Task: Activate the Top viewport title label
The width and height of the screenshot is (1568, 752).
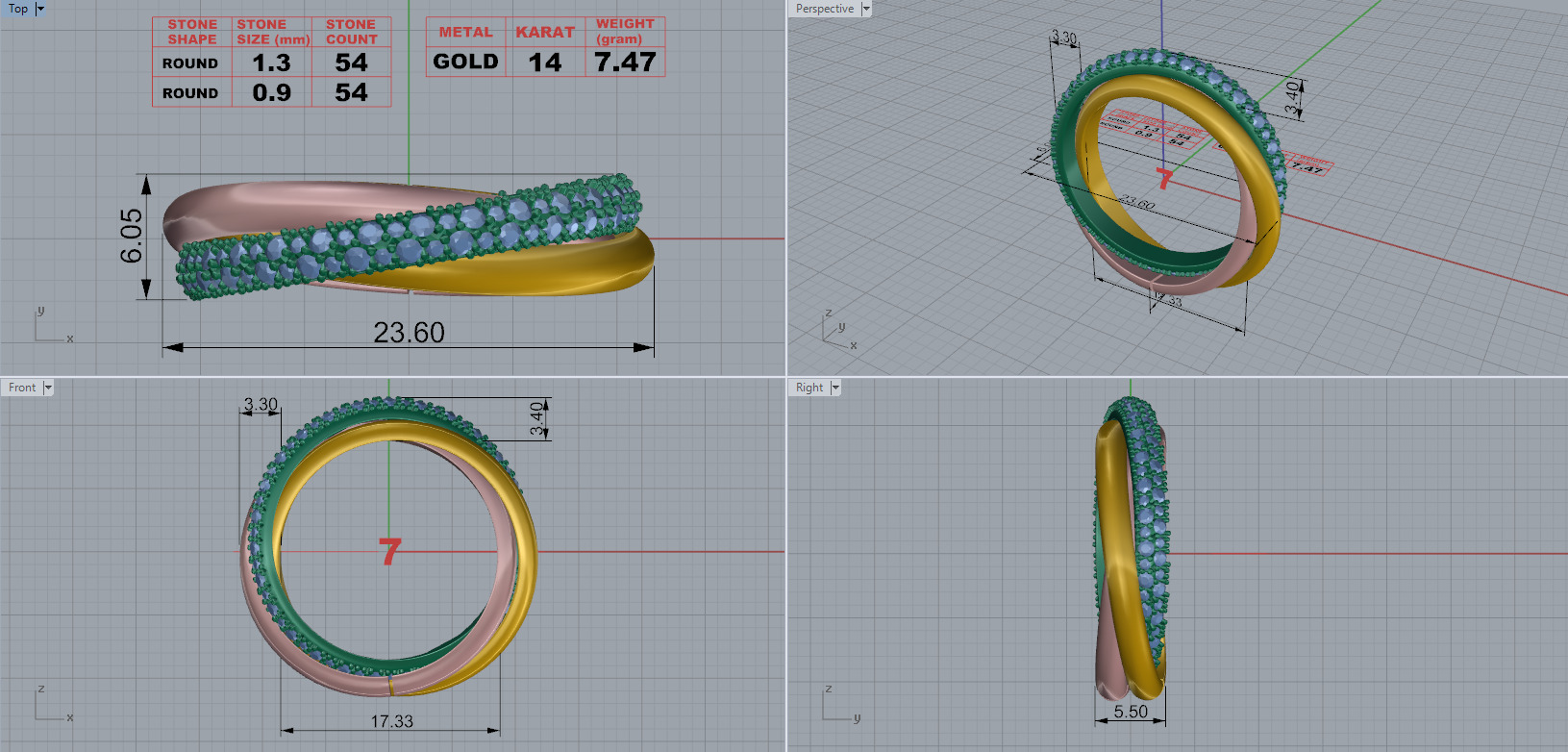Action: [x=18, y=9]
